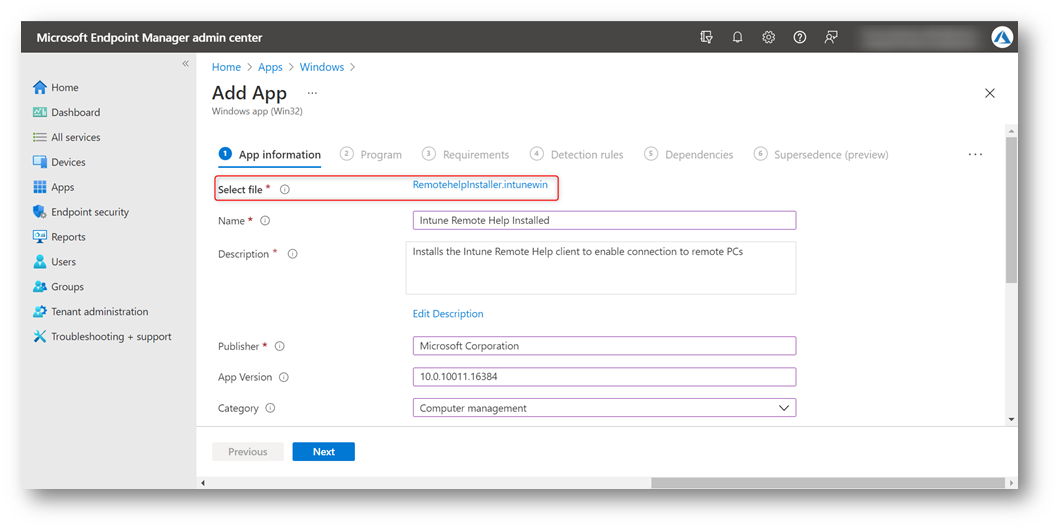This screenshot has width=1060, height=531.
Task: Click the Endpoint security shield icon
Action: coord(40,212)
